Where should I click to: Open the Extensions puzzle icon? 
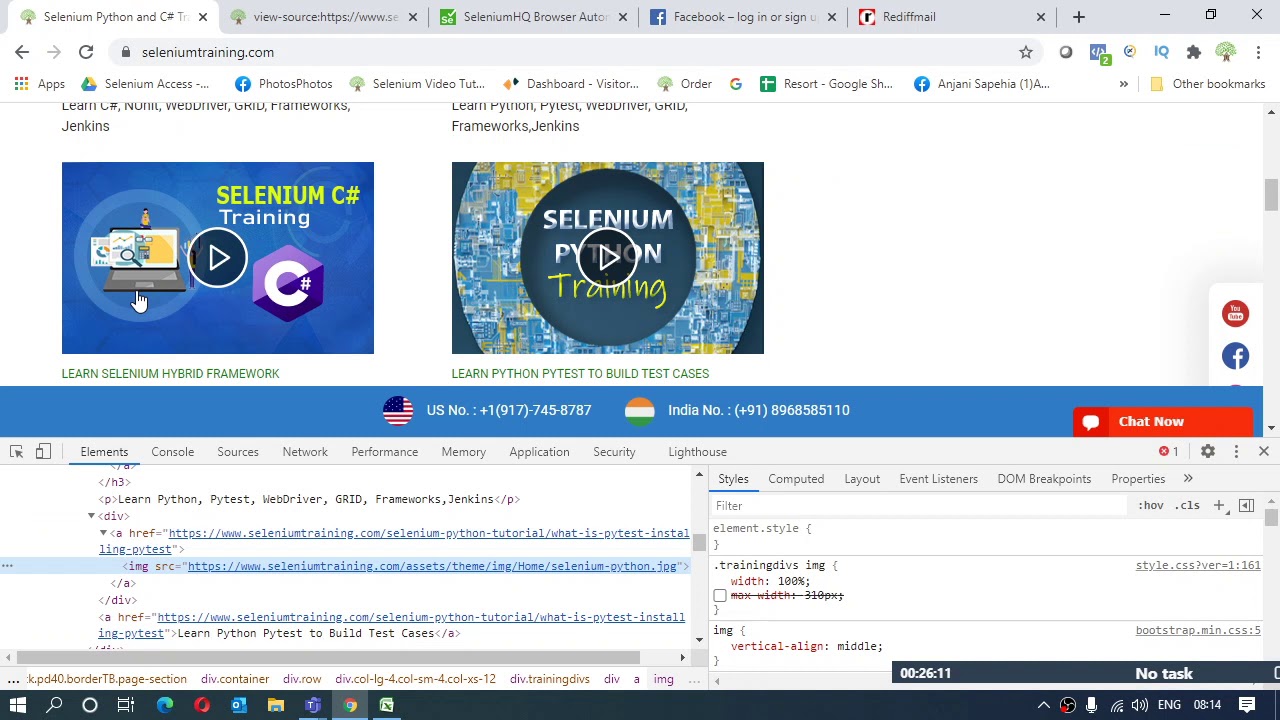pyautogui.click(x=1193, y=52)
